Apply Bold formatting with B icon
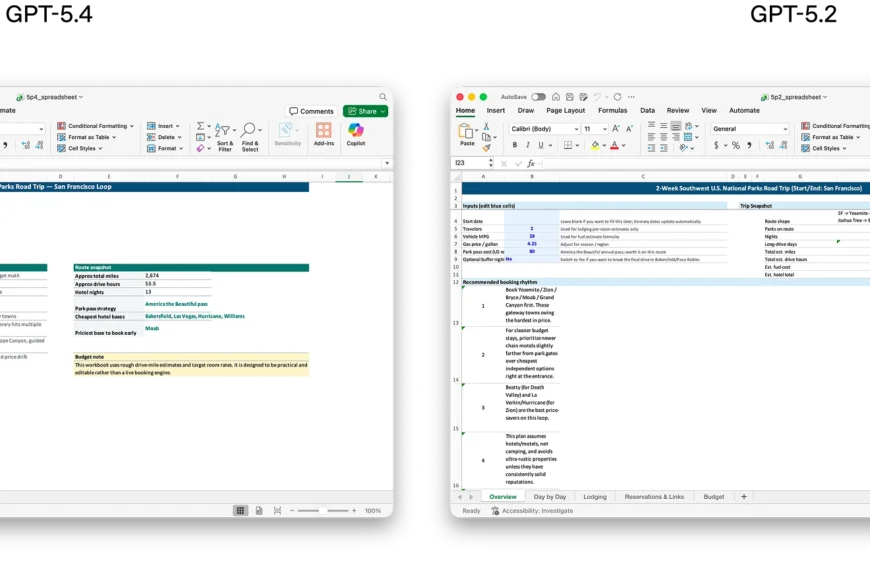 pos(516,145)
